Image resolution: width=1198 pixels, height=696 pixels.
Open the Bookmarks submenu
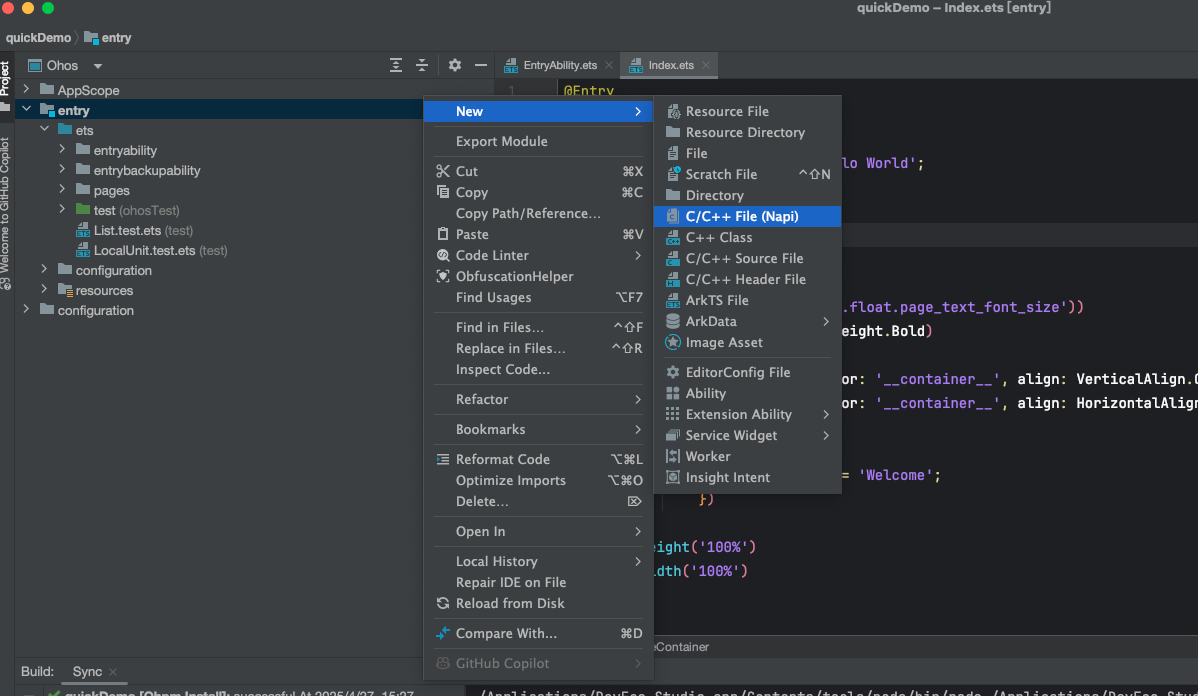tap(539, 429)
